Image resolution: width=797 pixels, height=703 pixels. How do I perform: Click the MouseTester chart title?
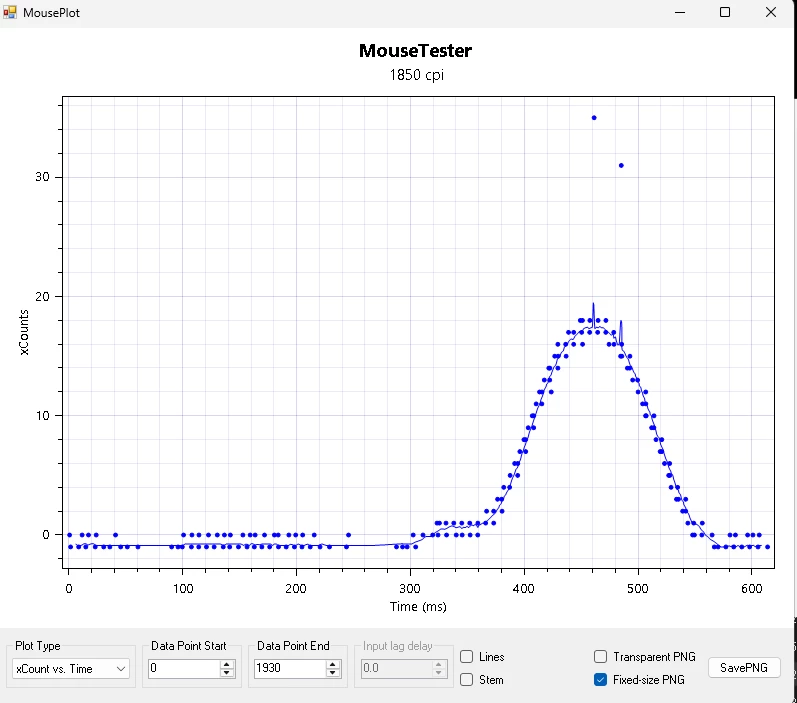(x=415, y=50)
